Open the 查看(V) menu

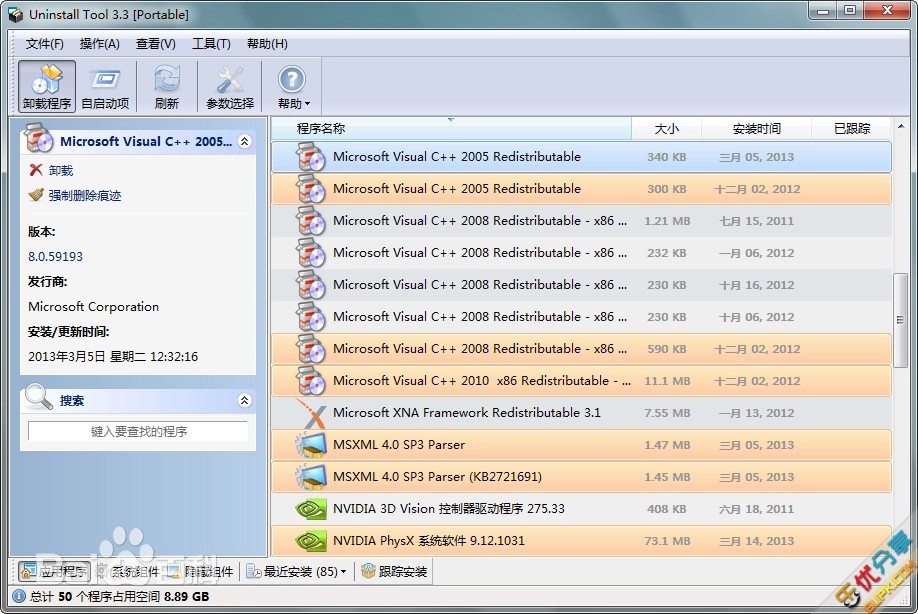click(x=156, y=44)
